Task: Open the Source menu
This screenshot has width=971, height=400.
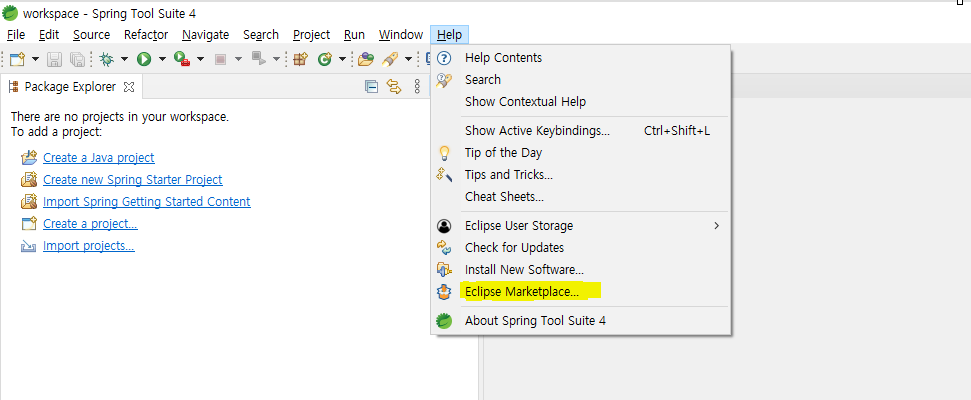Action: pos(91,35)
